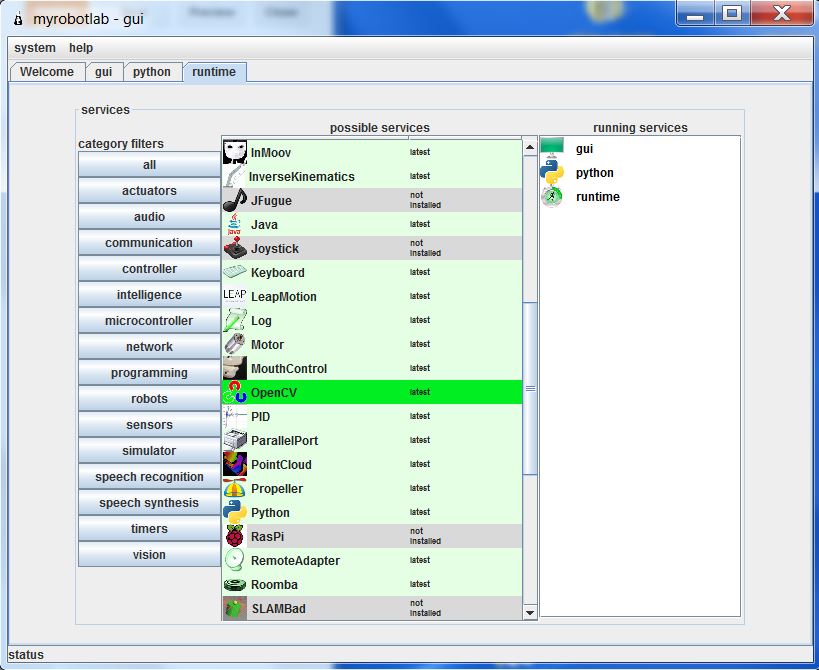This screenshot has width=819, height=670.
Task: Select the PointCloud service name
Action: click(x=281, y=465)
